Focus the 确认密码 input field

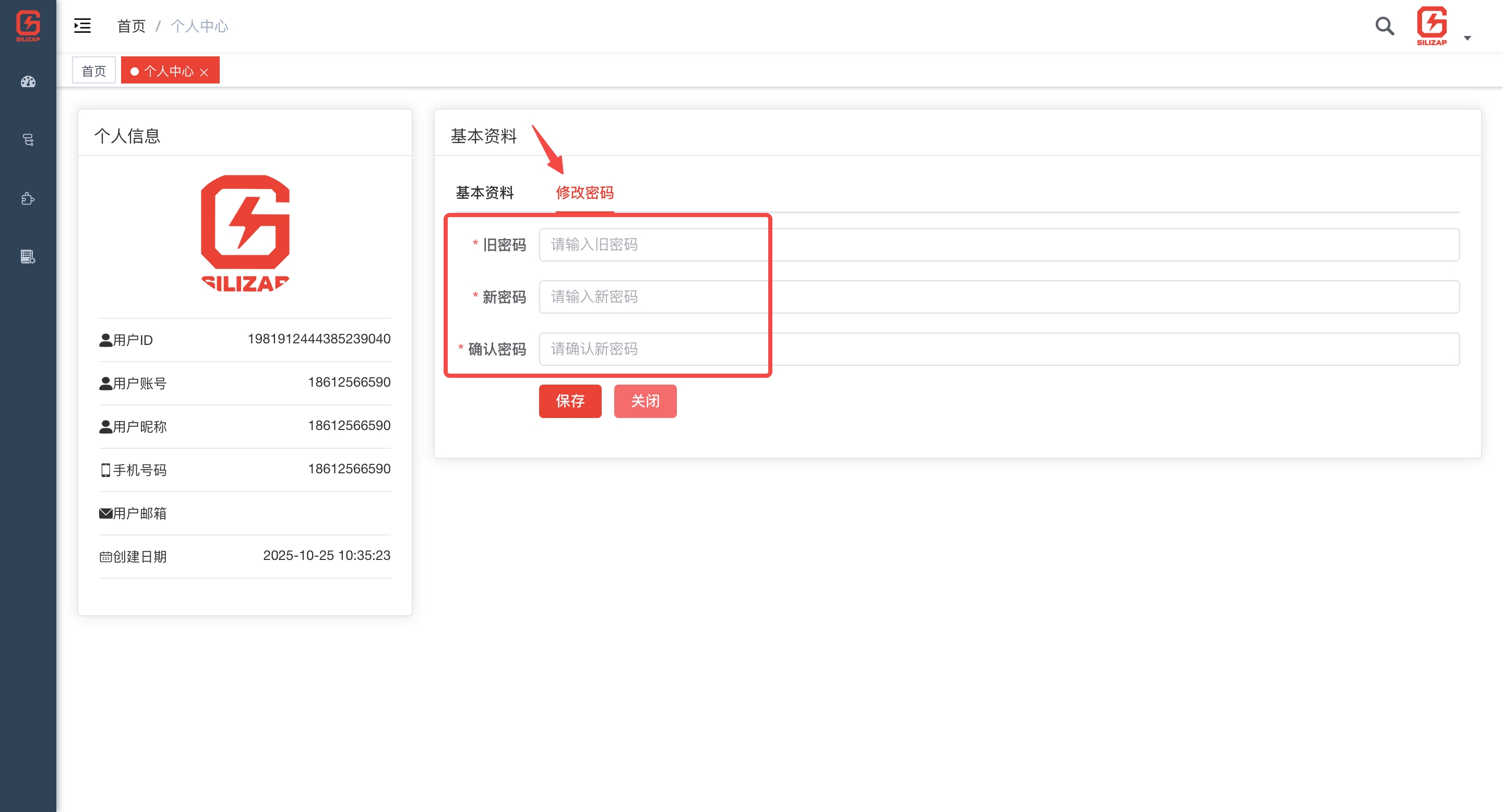coord(998,349)
